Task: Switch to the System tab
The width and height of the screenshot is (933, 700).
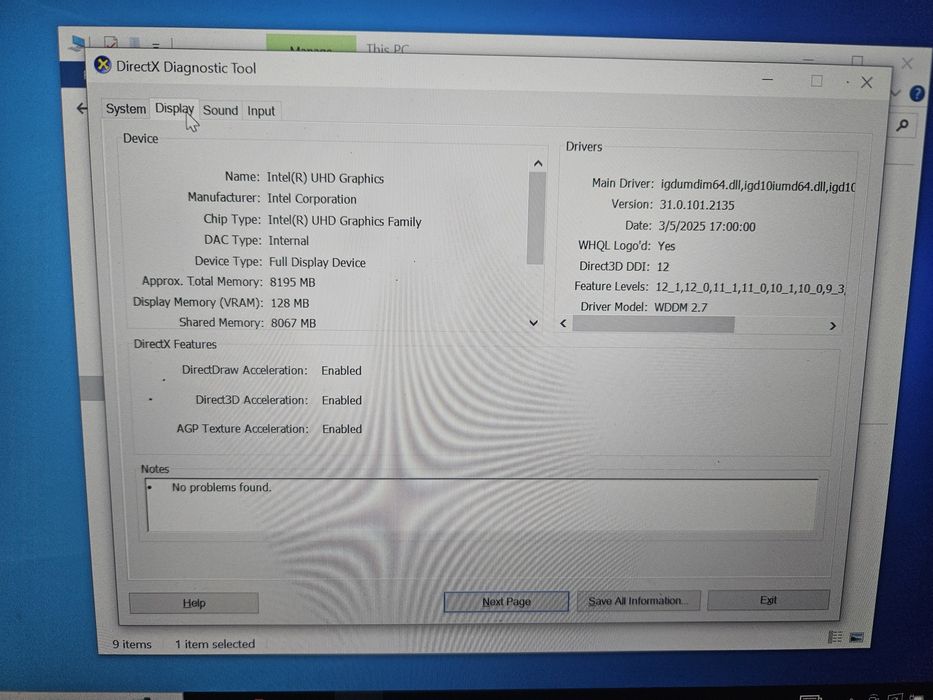Action: coord(126,109)
